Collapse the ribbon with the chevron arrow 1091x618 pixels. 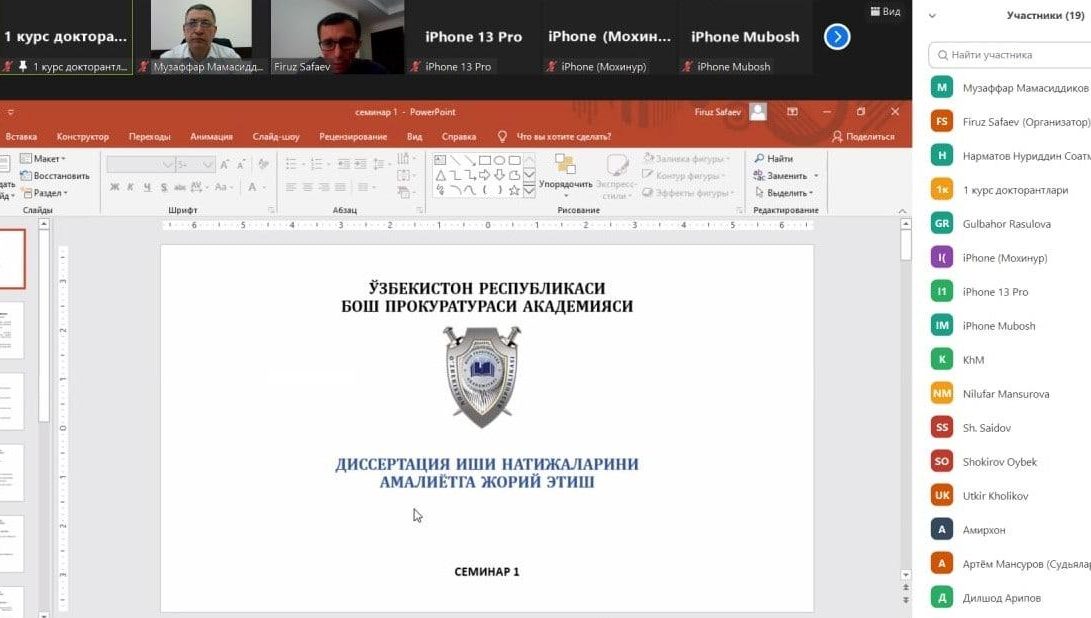pos(902,211)
